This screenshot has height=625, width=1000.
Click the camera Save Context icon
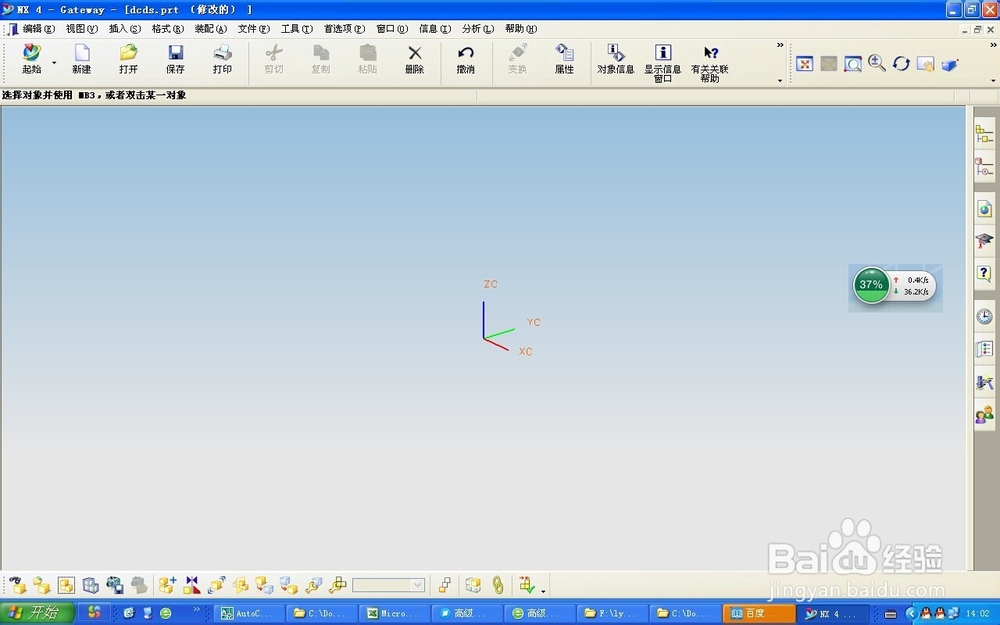tap(115, 585)
